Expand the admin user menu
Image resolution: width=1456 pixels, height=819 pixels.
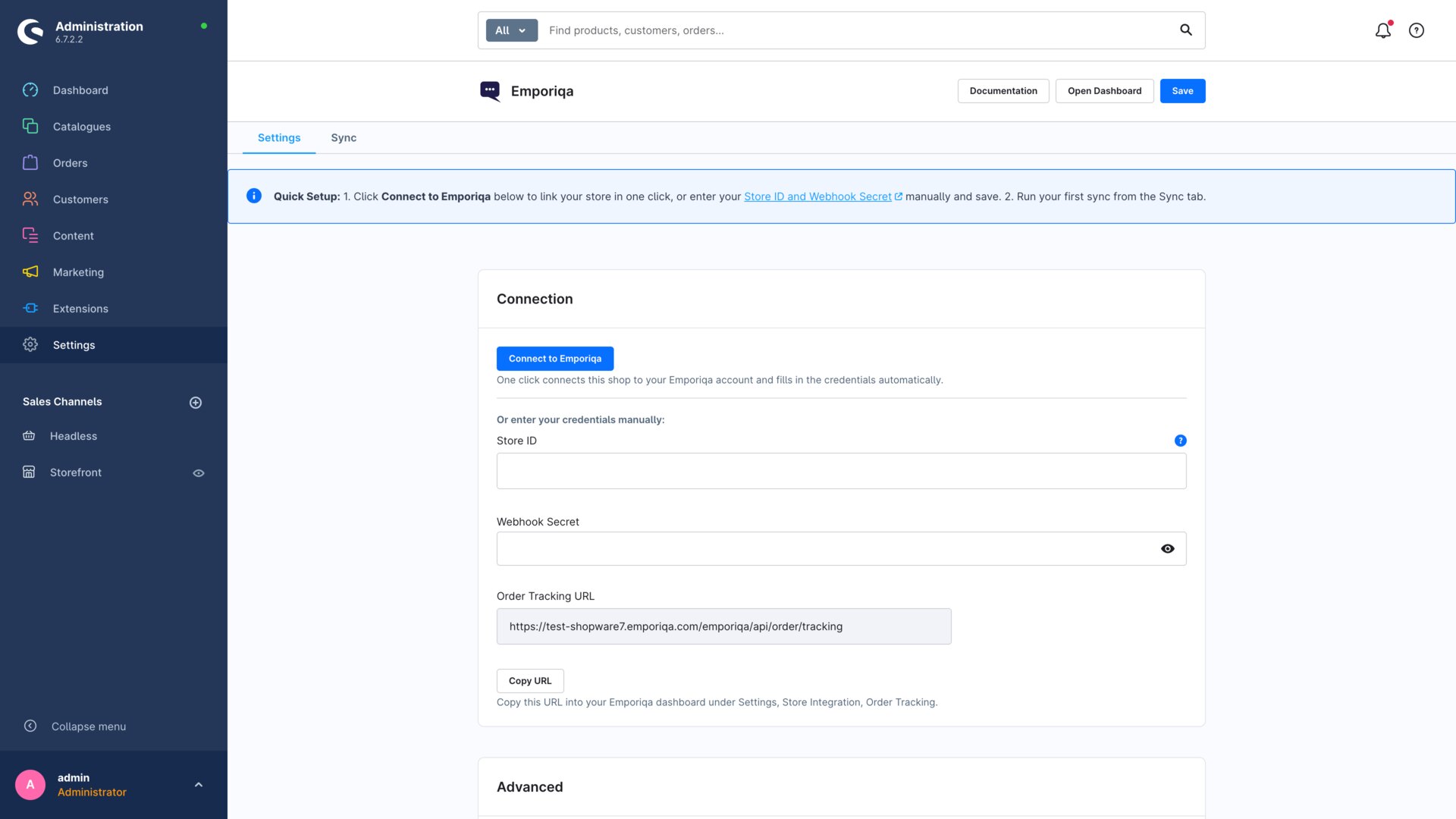(x=199, y=785)
